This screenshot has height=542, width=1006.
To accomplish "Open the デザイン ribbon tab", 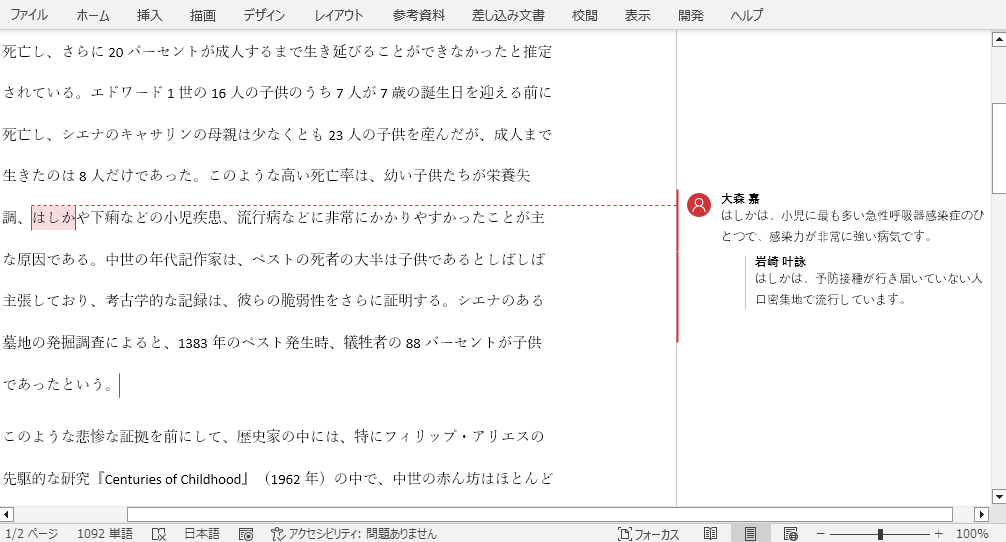I will click(x=264, y=15).
